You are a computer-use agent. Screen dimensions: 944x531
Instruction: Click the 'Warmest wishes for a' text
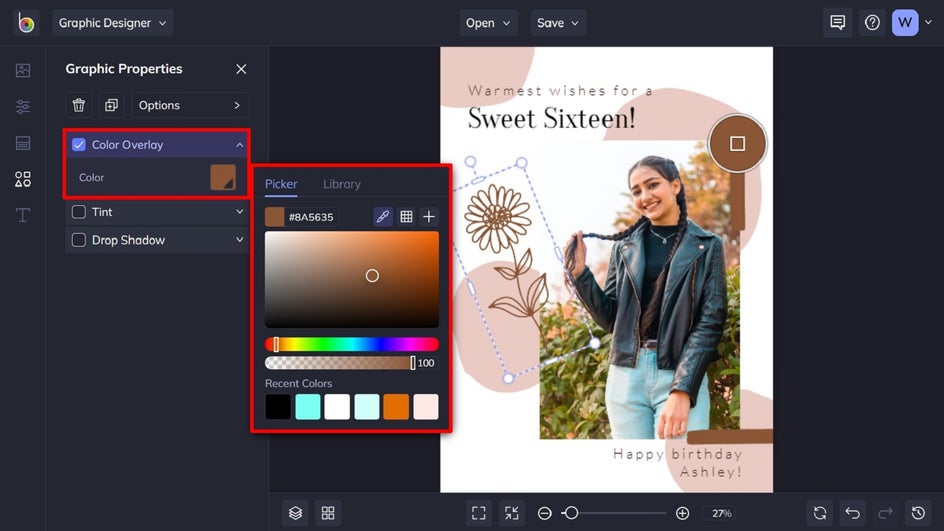tap(560, 91)
